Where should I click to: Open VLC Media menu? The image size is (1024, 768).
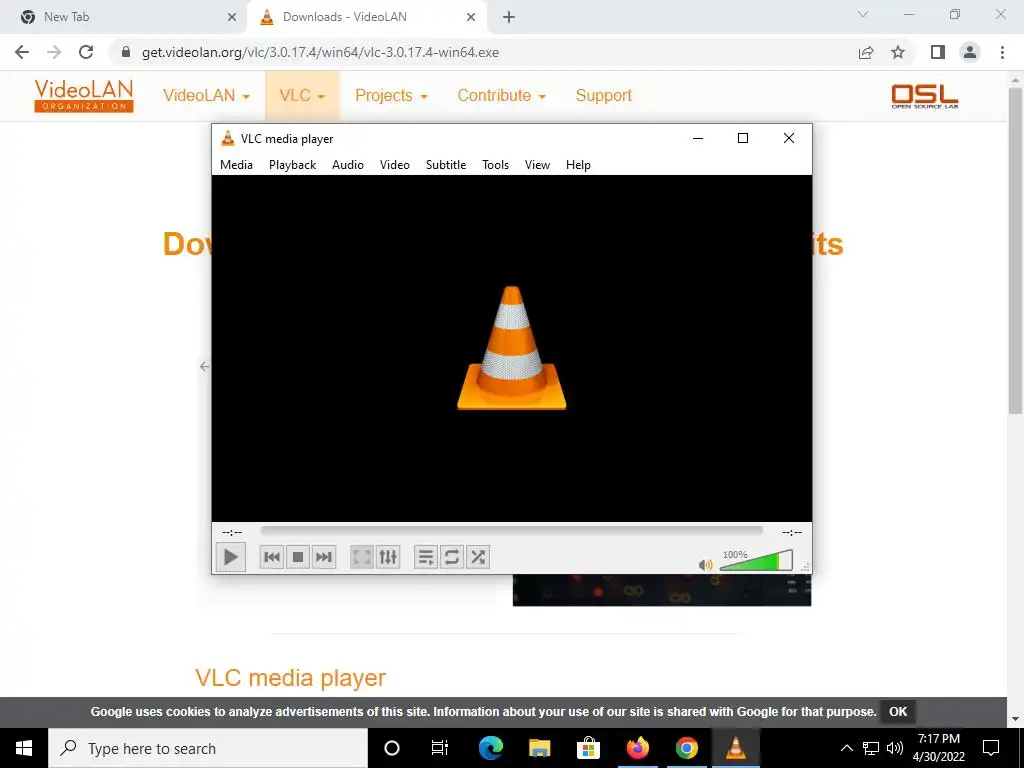pyautogui.click(x=236, y=165)
